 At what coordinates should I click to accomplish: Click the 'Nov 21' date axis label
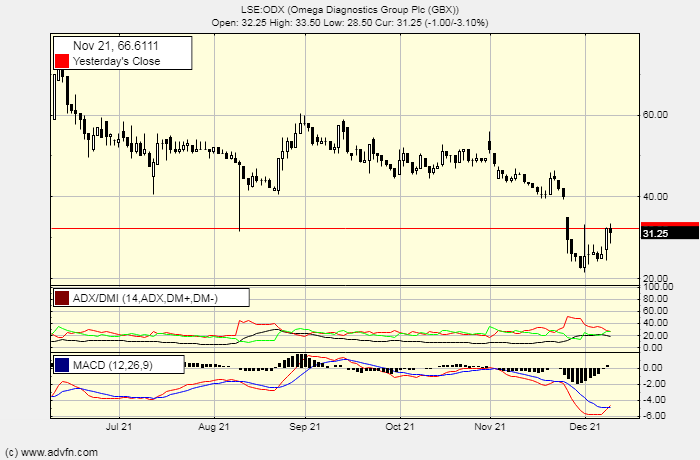point(490,427)
